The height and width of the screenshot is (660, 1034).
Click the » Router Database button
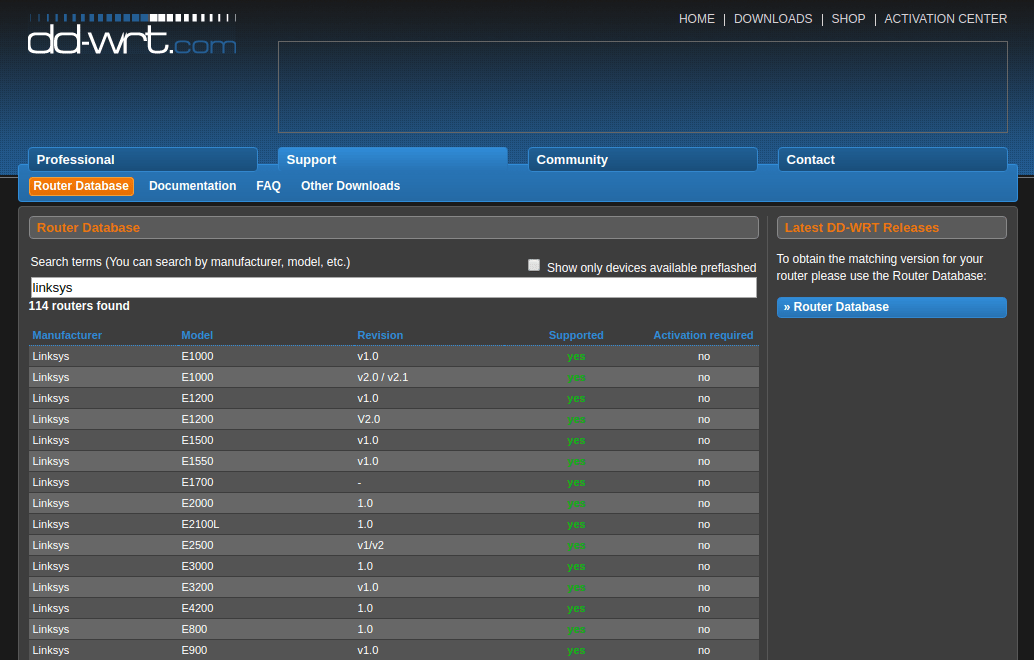892,307
